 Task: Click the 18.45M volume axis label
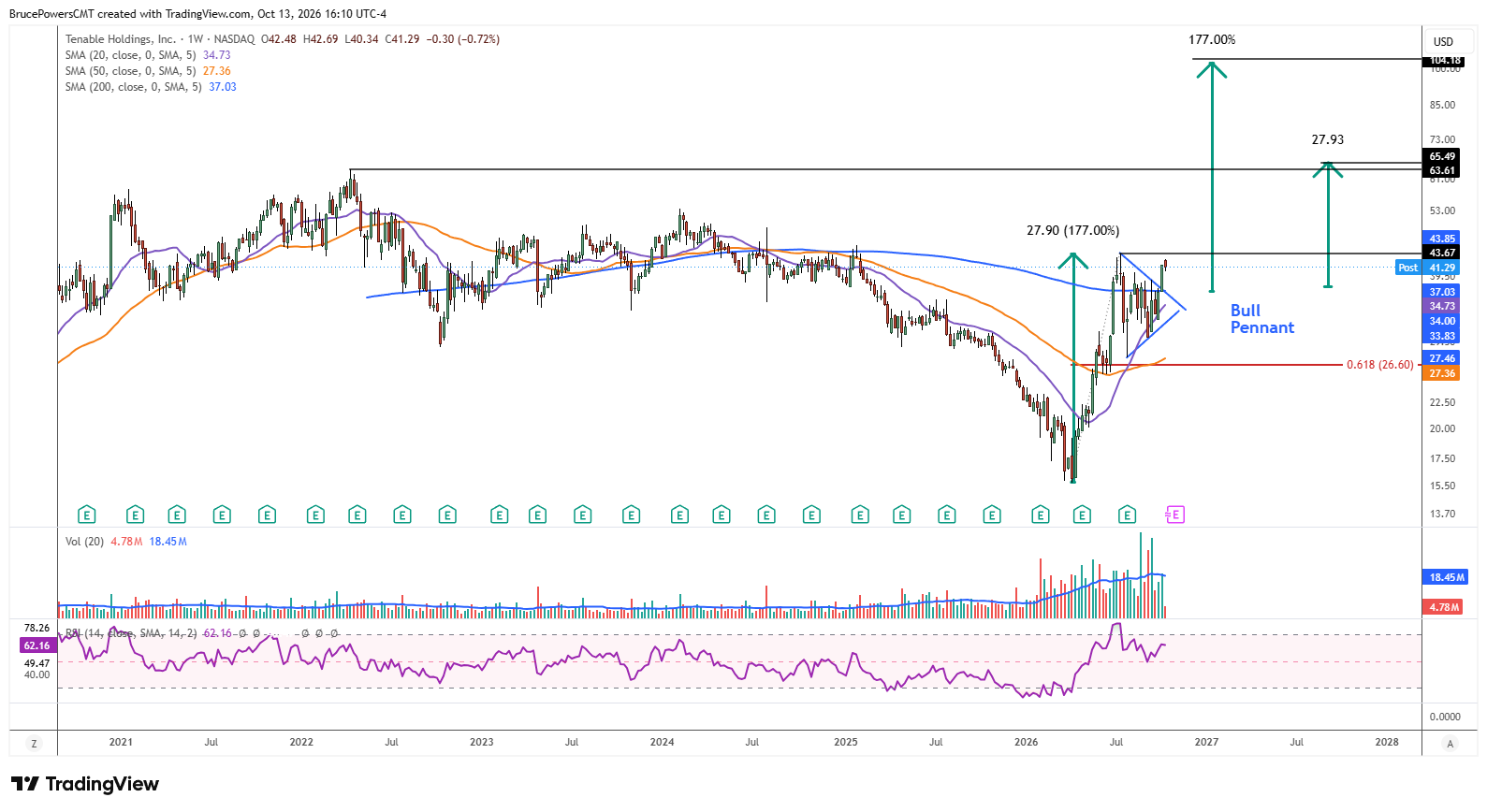coord(1446,577)
